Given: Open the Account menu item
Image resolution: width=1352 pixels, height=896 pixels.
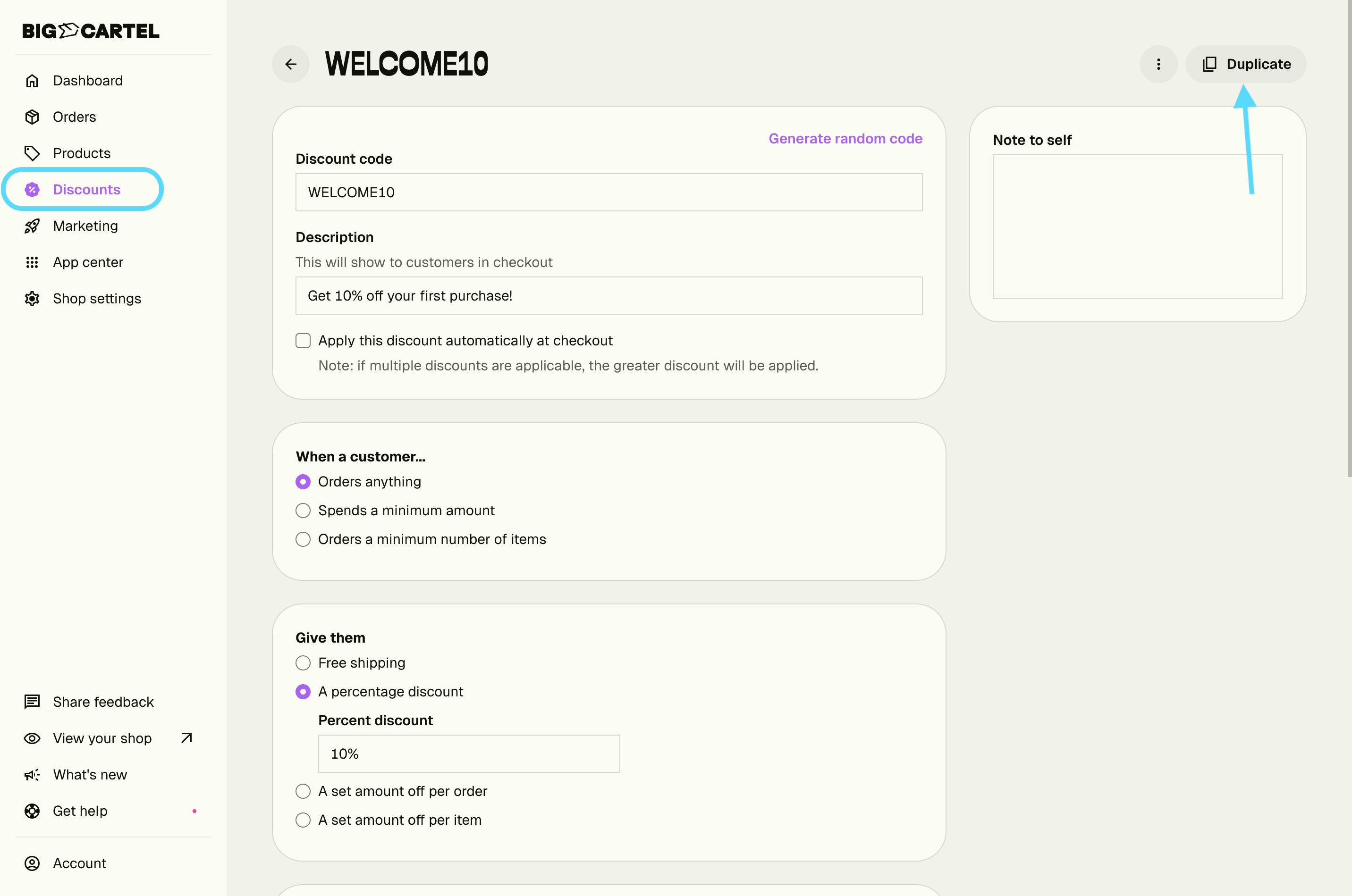Looking at the screenshot, I should 79,863.
